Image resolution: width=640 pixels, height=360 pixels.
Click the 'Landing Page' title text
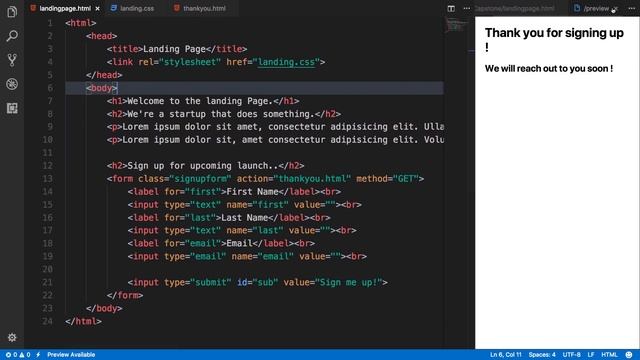174,49
